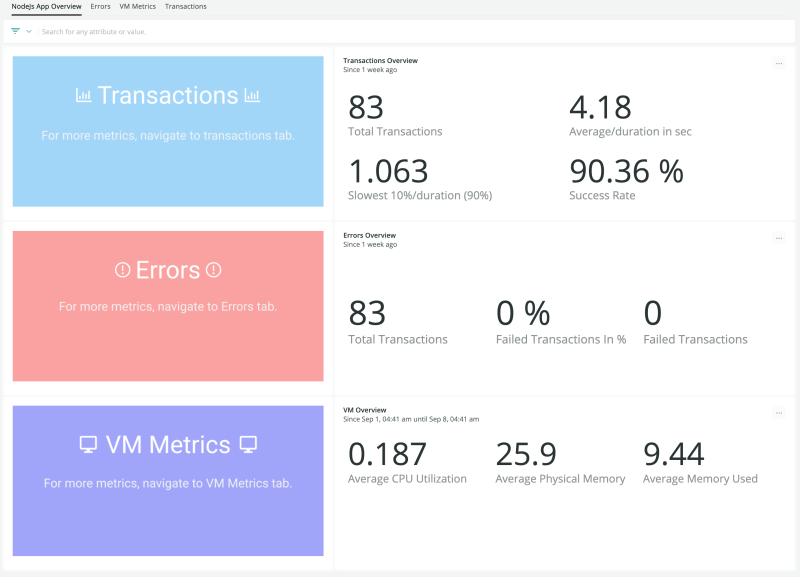Screen dimensions: 800x577
Task: Open the Transactions tab
Action: tap(185, 7)
